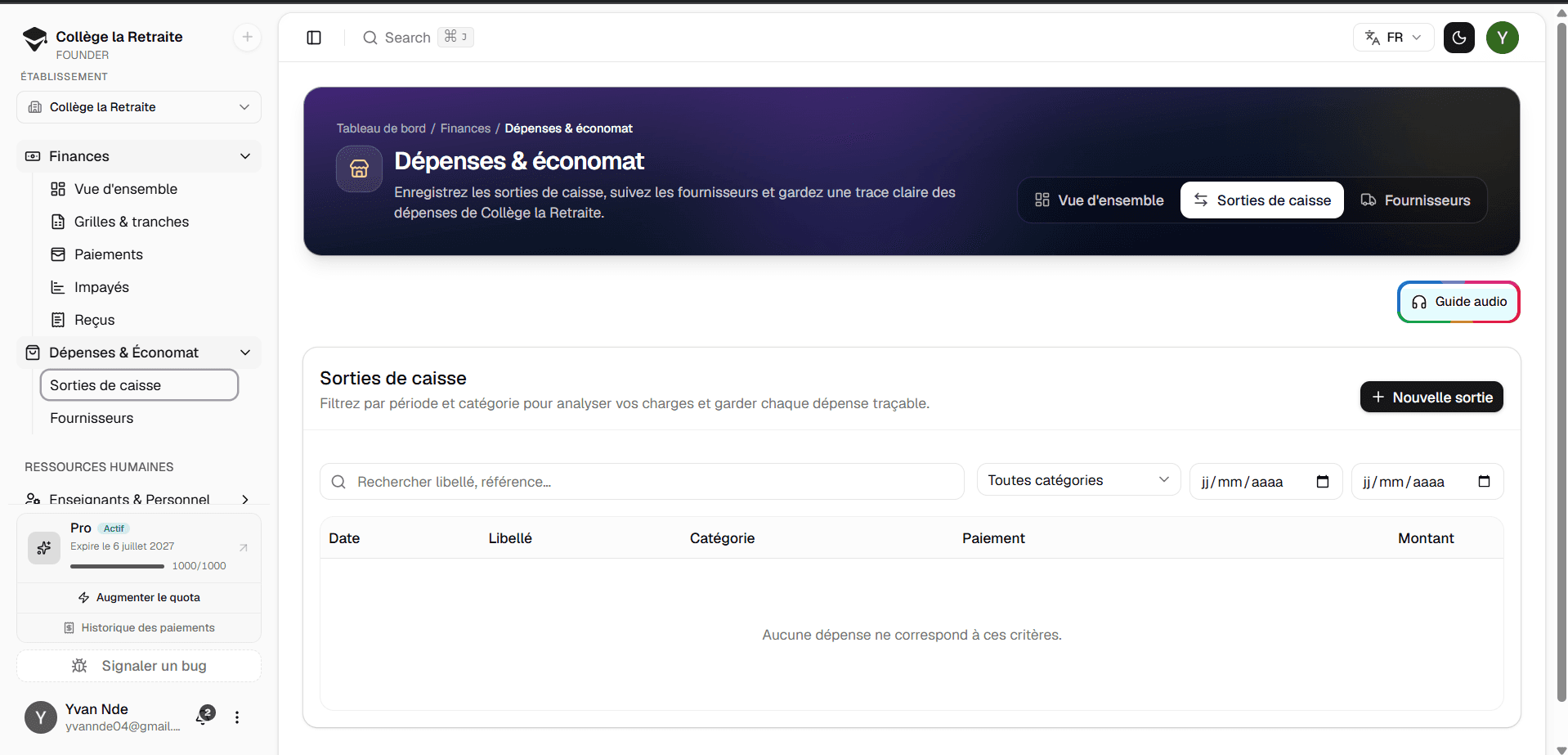Viewport: 1568px width, 755px height.
Task: Open Fournisseurs in the sidebar
Action: pyautogui.click(x=92, y=418)
